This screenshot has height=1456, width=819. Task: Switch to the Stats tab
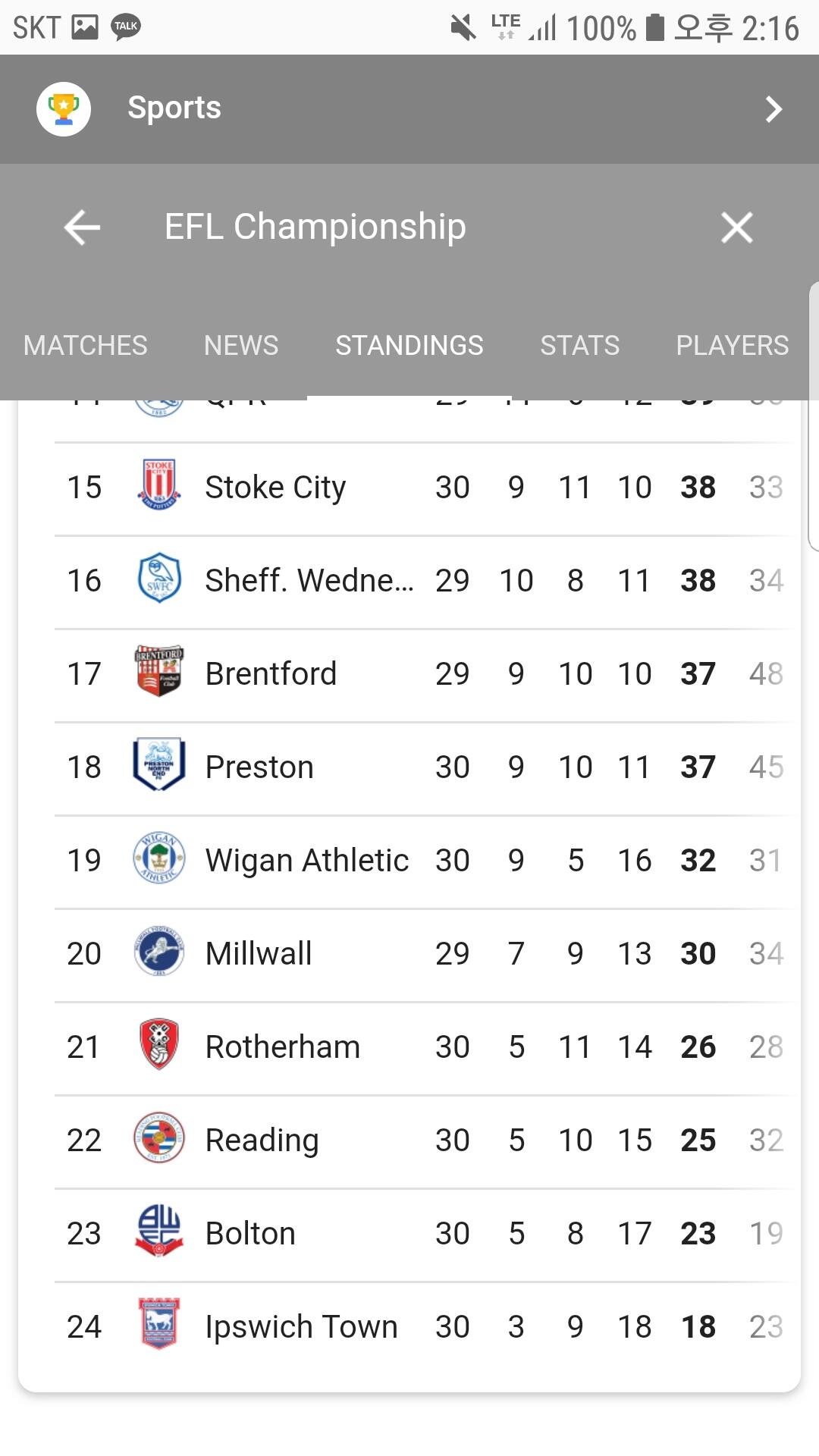(579, 346)
